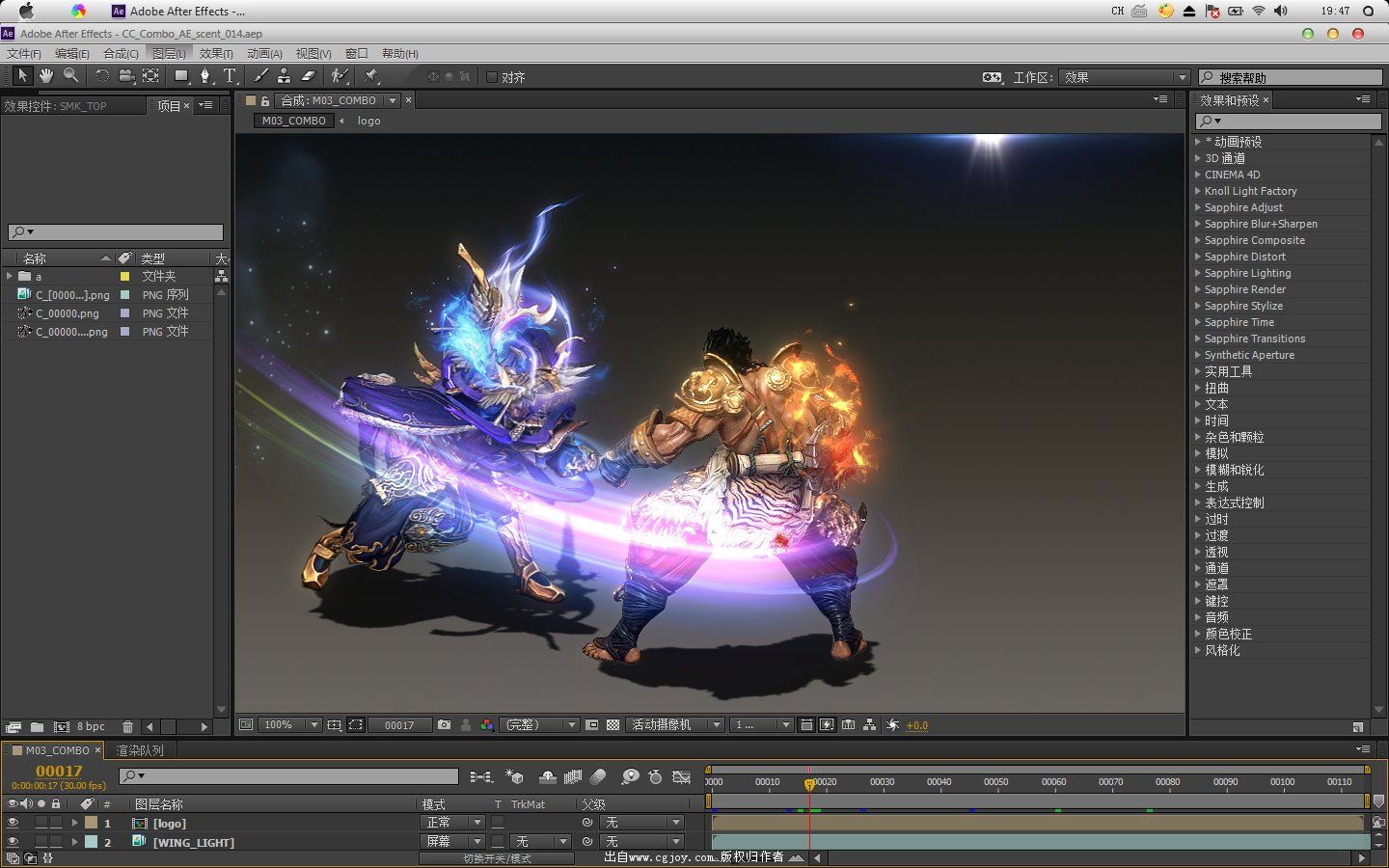Open the (完整) resolution dropdown
This screenshot has width=1389, height=868.
540,725
